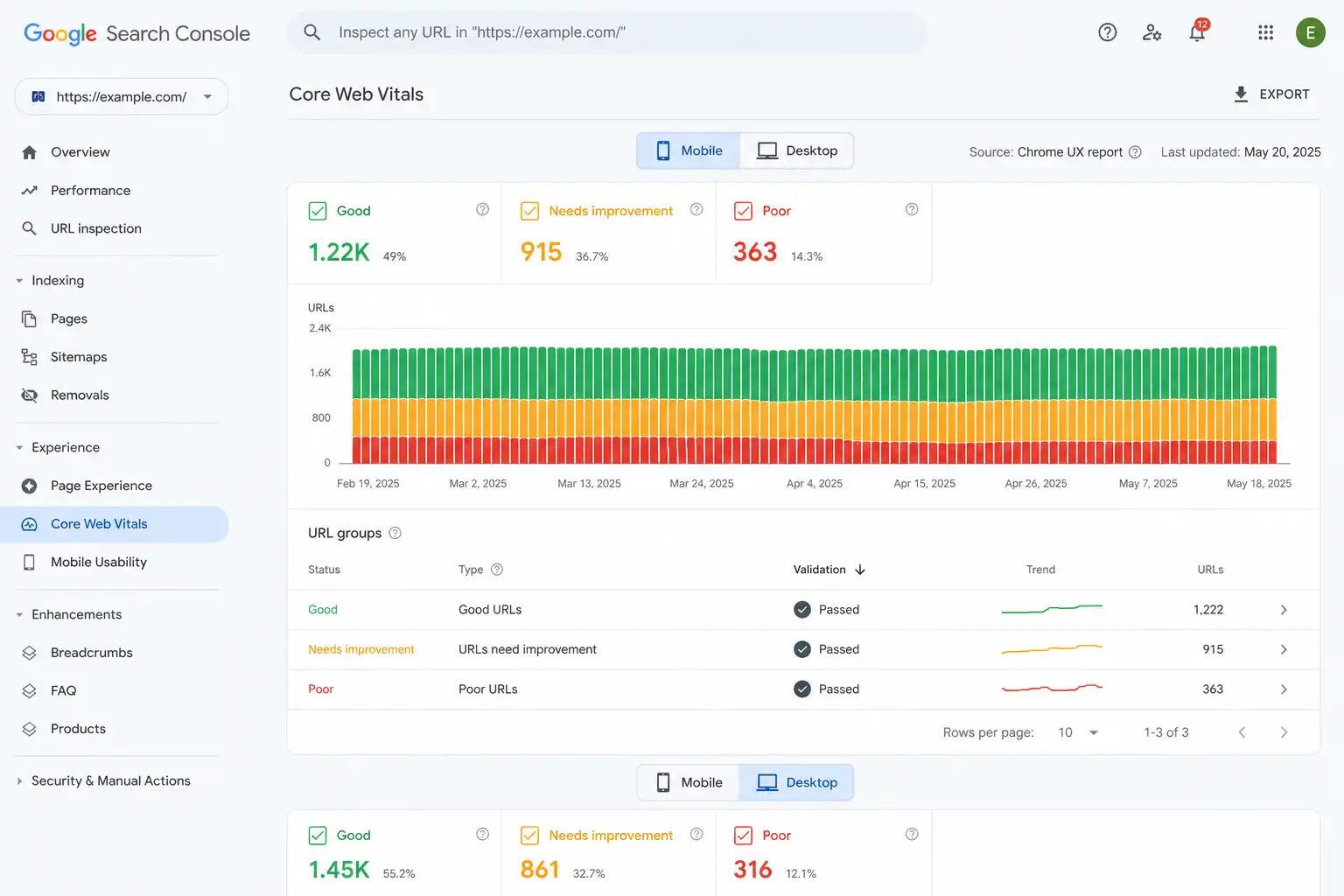Select the top Mobile tab
This screenshot has height=896, width=1344.
[689, 150]
